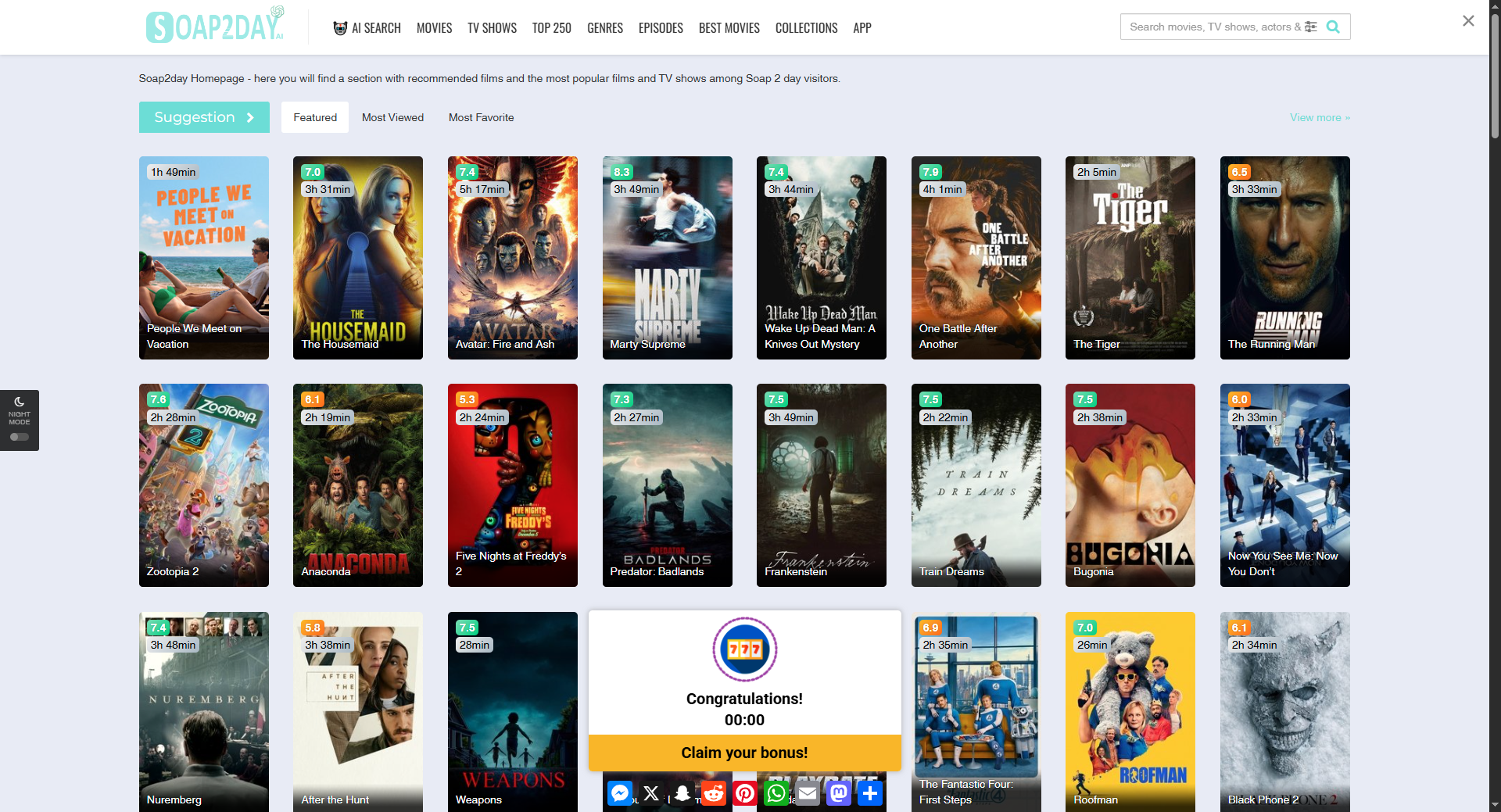Viewport: 1501px width, 812px height.
Task: Click the Mastodon share icon
Action: pyautogui.click(x=839, y=794)
